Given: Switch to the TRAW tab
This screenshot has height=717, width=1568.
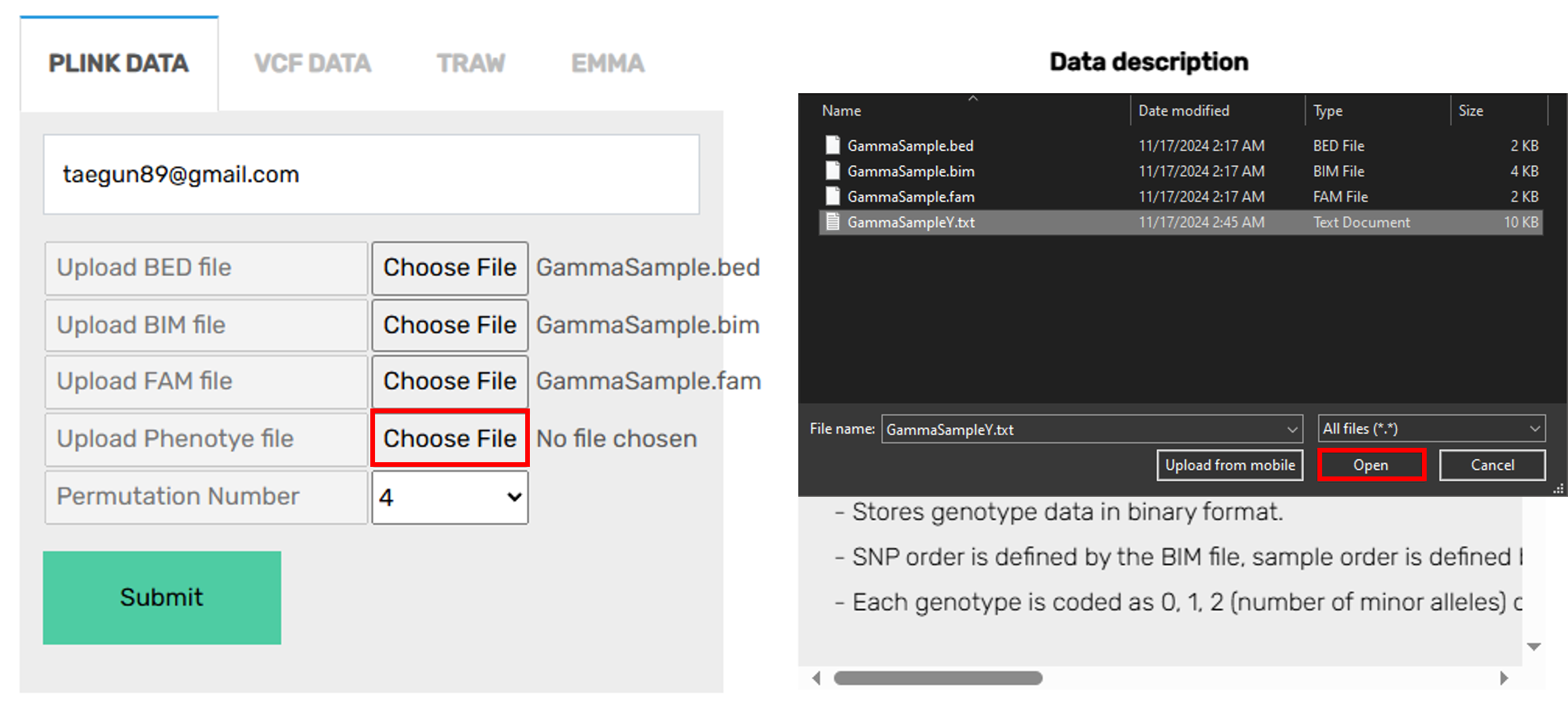Looking at the screenshot, I should [x=471, y=64].
